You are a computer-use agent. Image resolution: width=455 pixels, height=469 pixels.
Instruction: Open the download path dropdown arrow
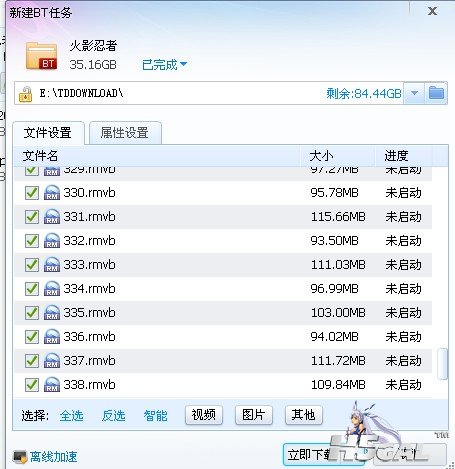(x=414, y=93)
